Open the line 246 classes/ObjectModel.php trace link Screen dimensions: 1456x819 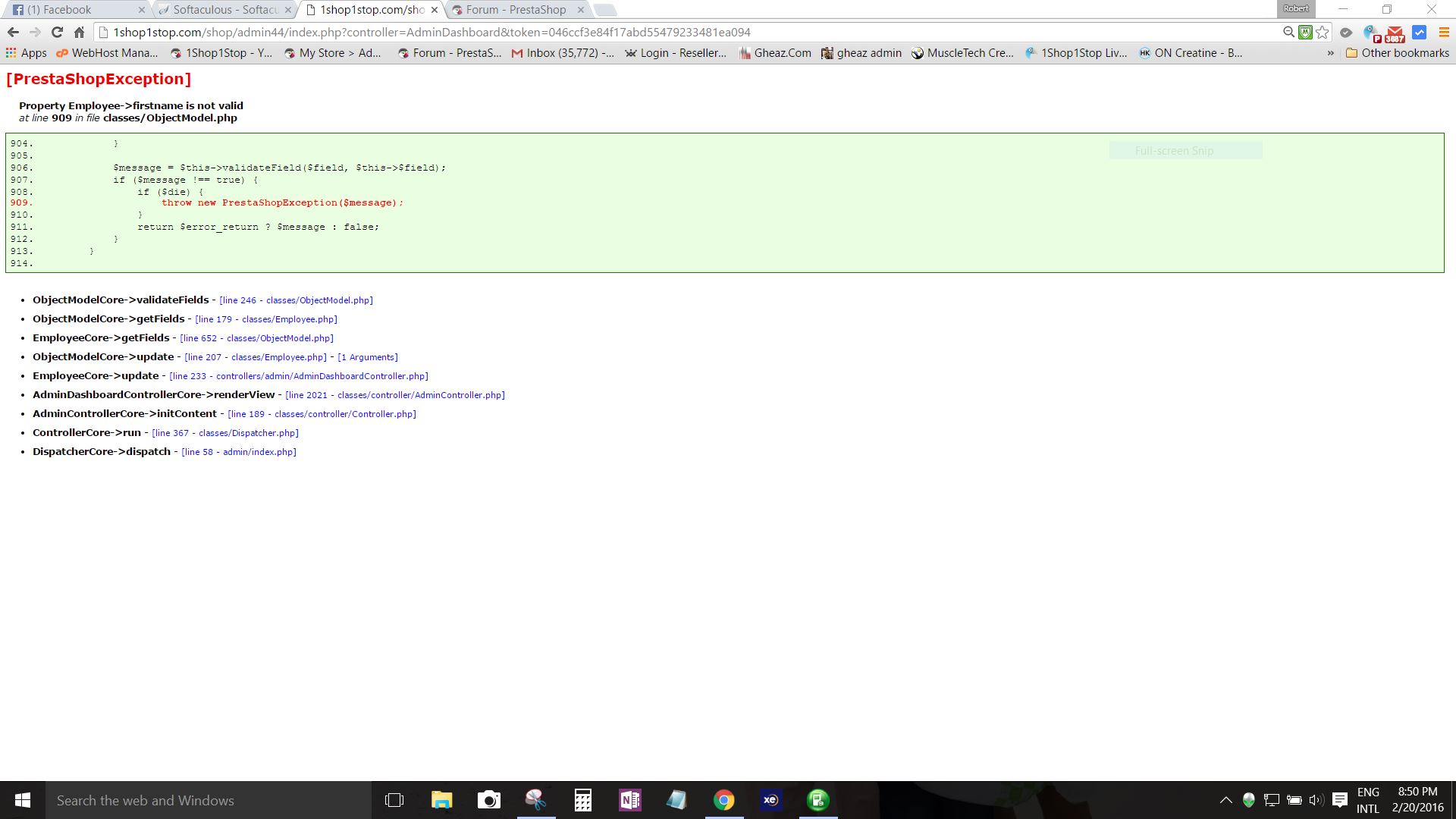(296, 300)
